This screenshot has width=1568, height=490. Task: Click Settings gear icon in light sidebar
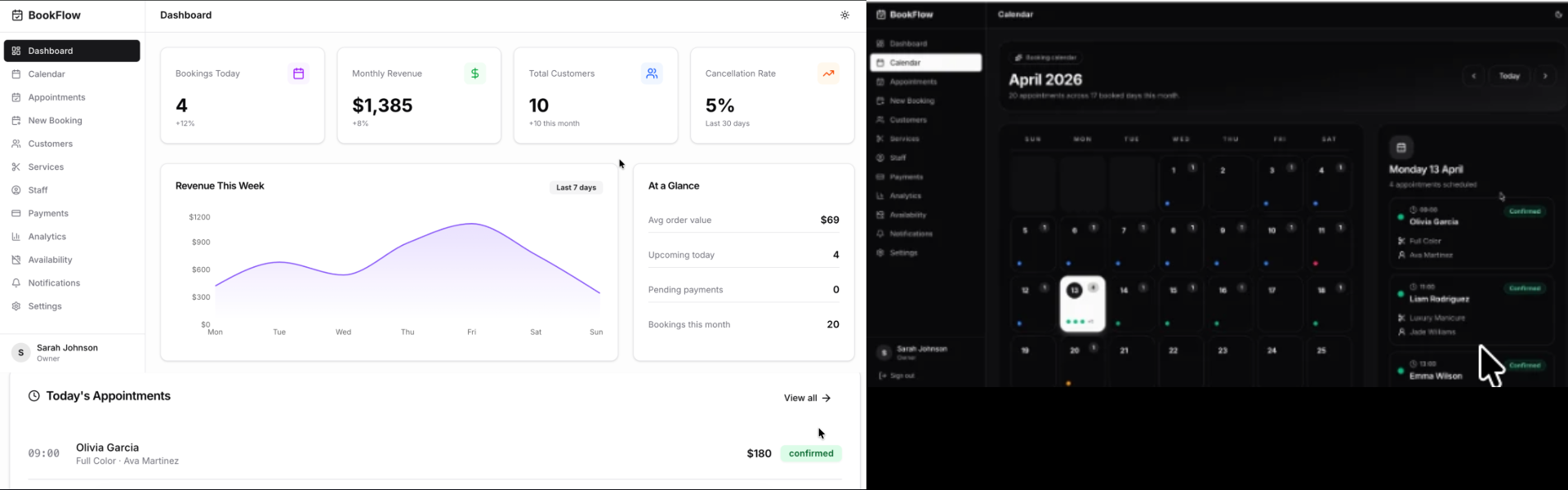tap(16, 306)
